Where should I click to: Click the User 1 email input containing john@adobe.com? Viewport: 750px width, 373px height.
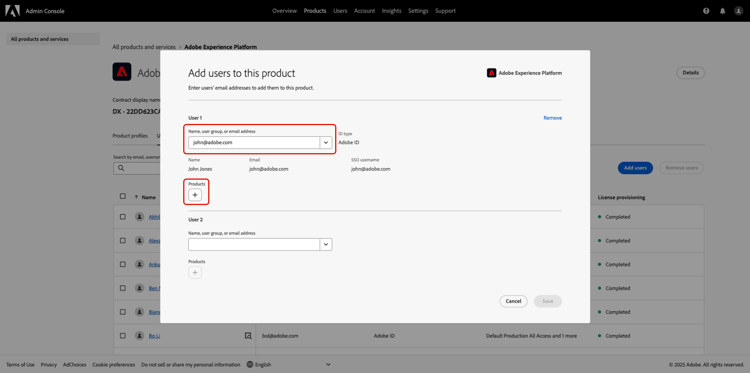(254, 143)
